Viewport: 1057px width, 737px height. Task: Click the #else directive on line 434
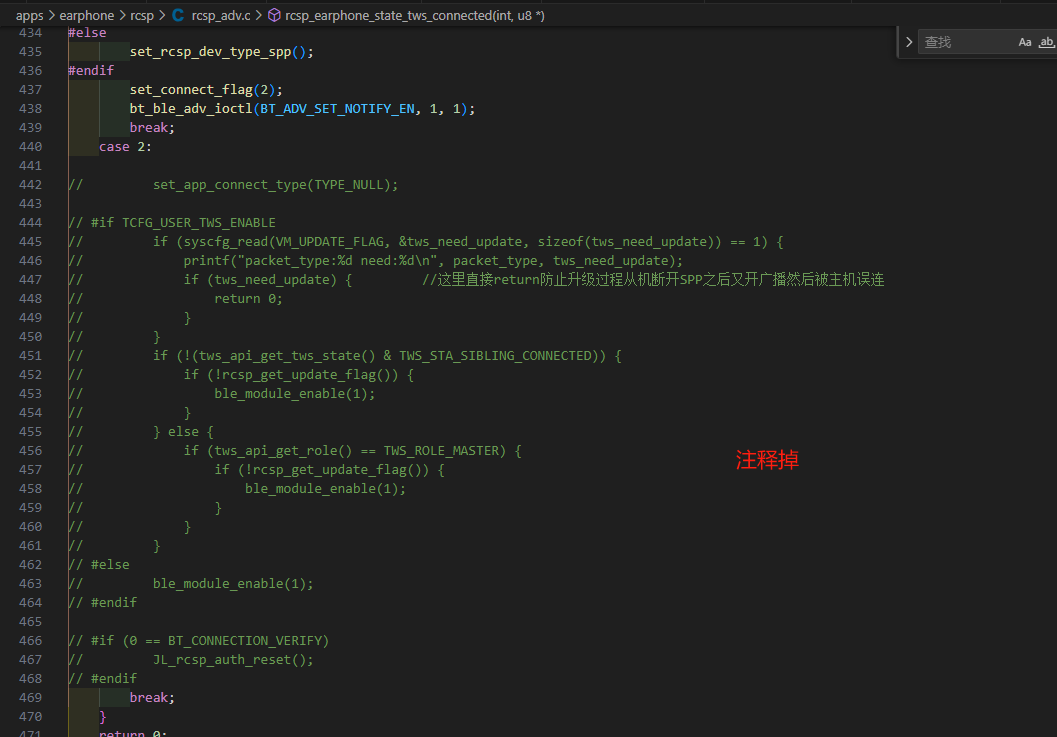(x=87, y=32)
